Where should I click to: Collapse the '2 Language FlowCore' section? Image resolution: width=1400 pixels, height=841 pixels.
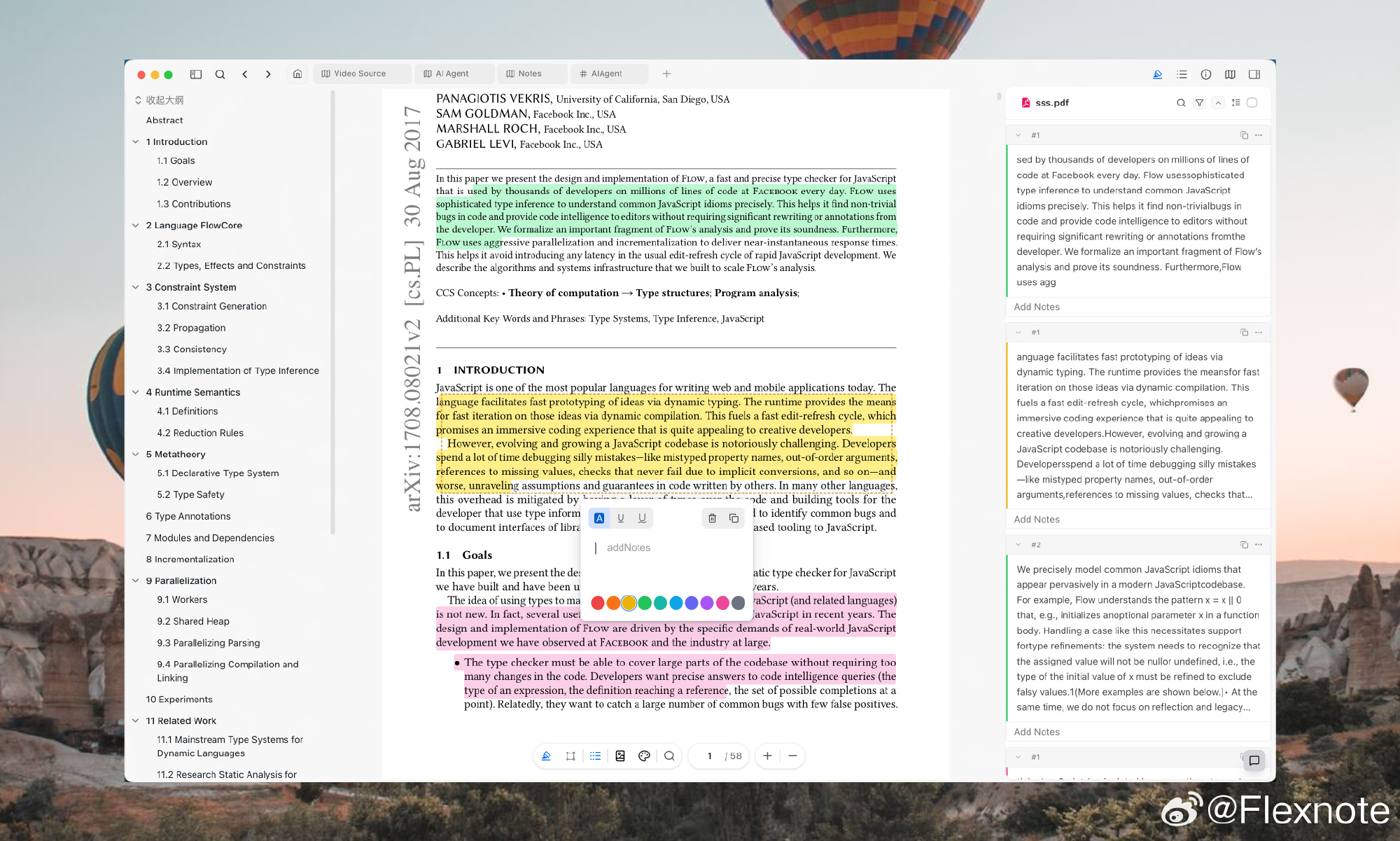pyautogui.click(x=136, y=225)
